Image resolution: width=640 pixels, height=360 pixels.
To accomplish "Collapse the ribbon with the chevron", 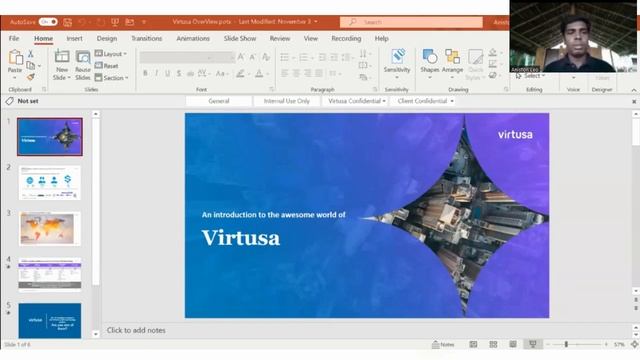I will (x=634, y=90).
